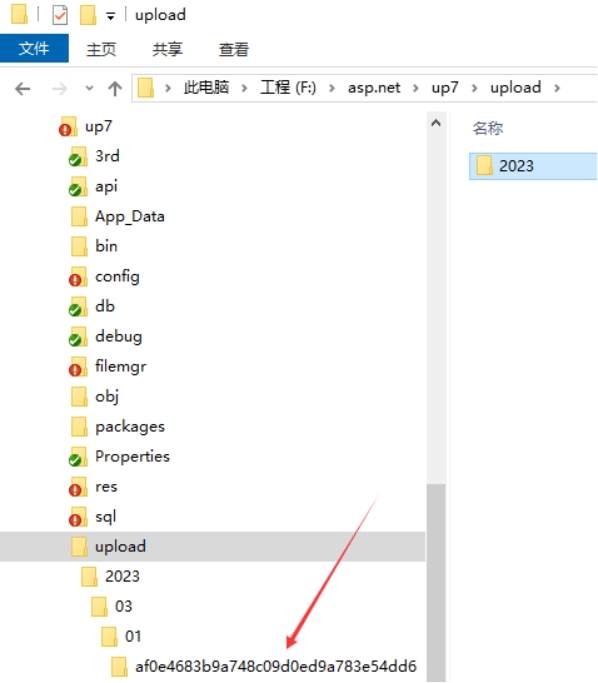Screen dimensions: 598x683
Task: Open the 文件 menu tab
Action: (x=34, y=48)
